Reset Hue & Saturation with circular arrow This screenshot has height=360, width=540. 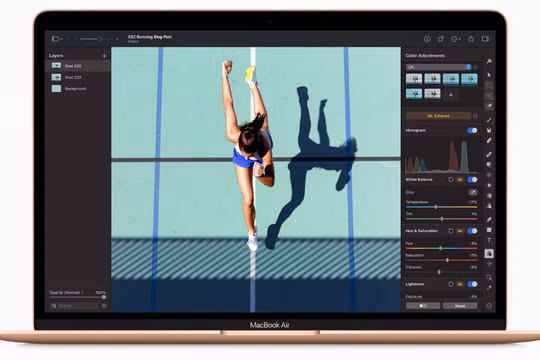click(x=451, y=231)
